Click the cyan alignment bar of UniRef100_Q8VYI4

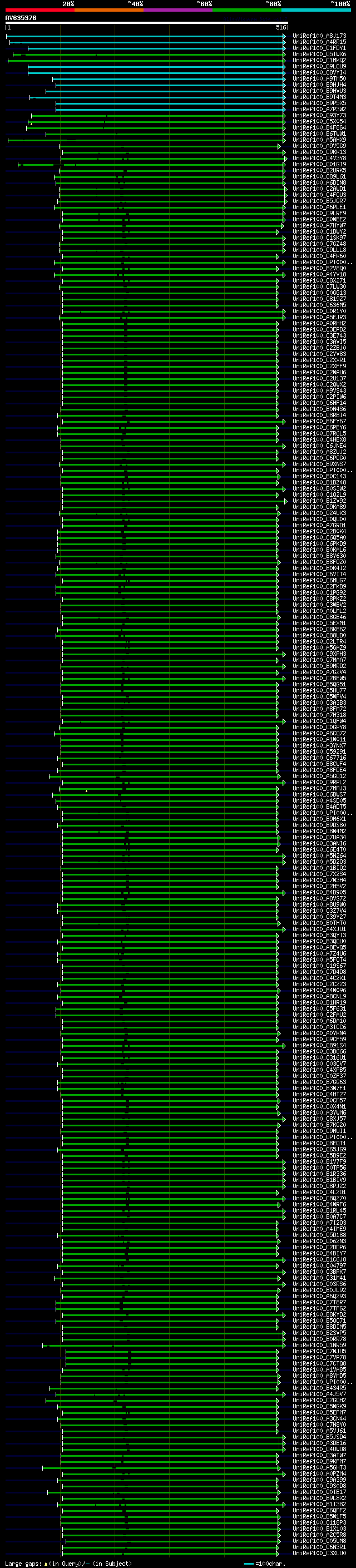(x=156, y=73)
